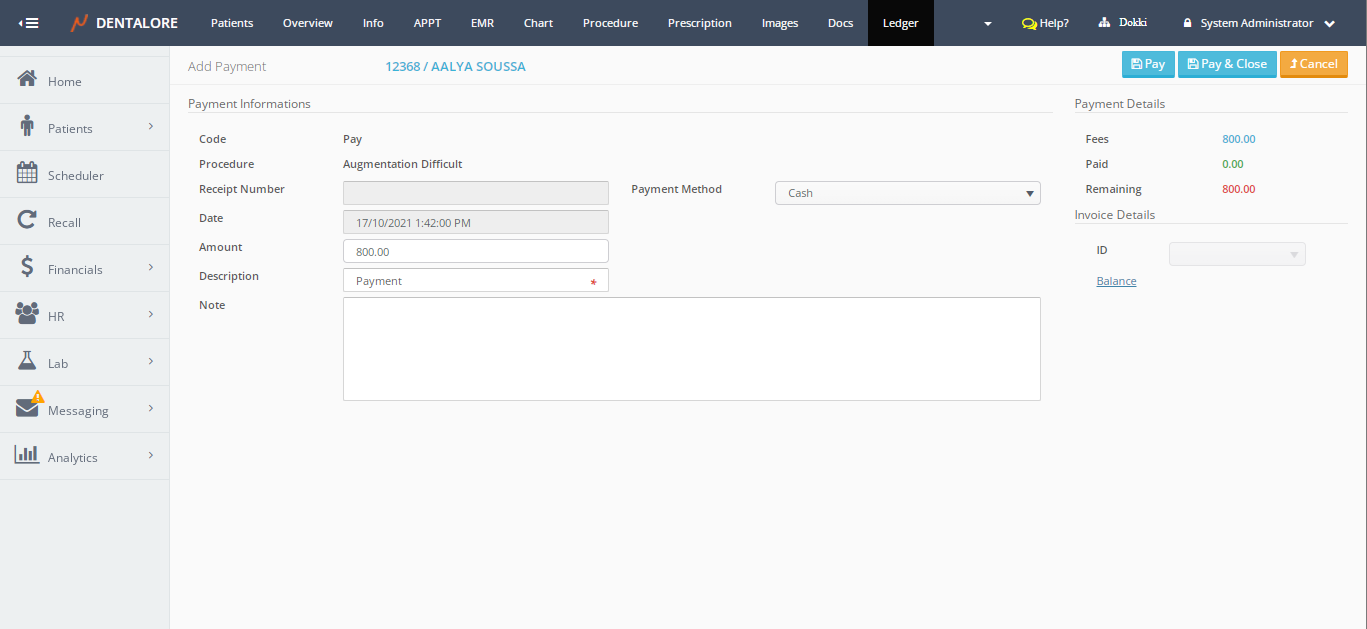Open the Lab flask icon

pos(28,362)
